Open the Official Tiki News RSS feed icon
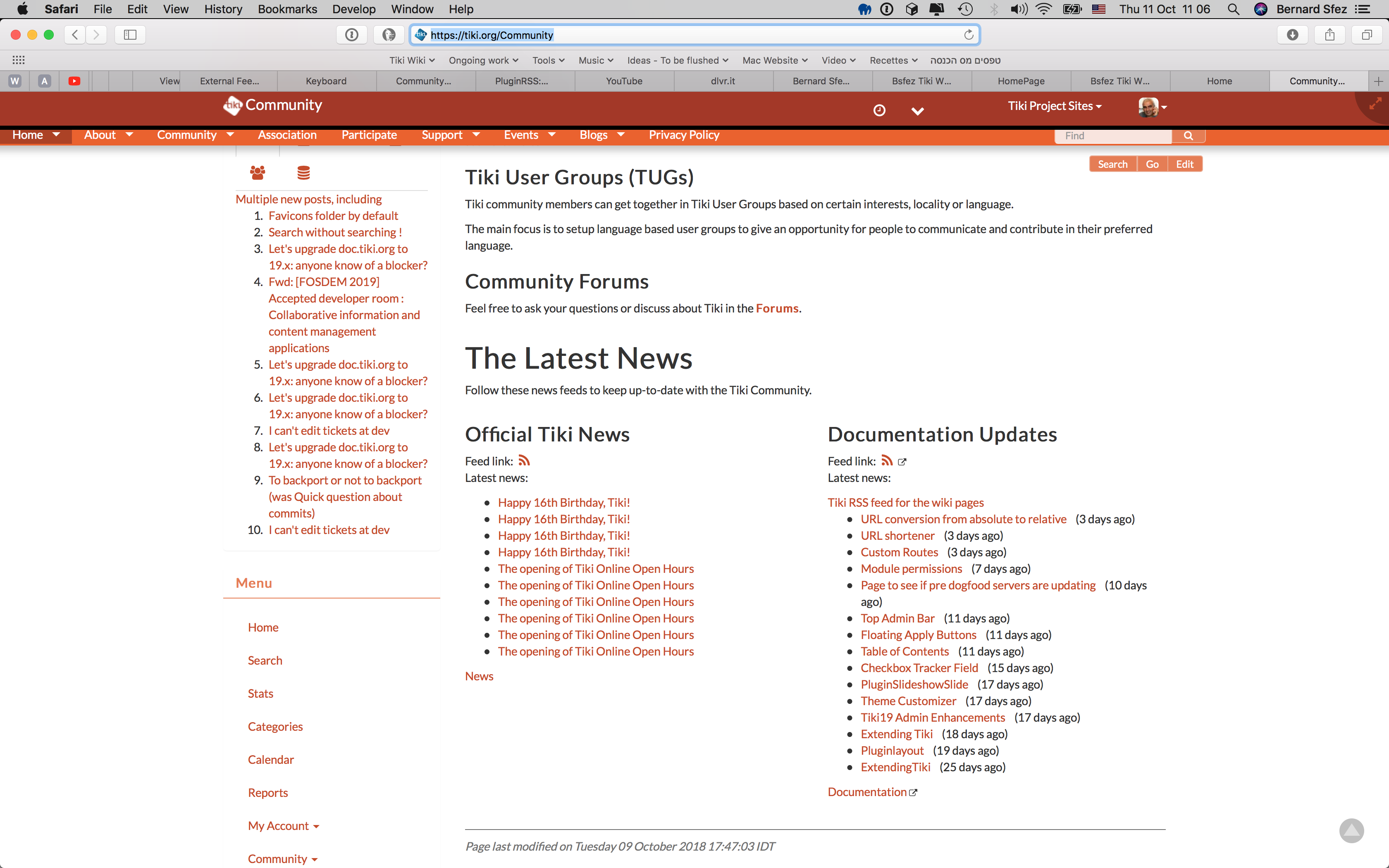The width and height of the screenshot is (1389, 868). pyautogui.click(x=524, y=460)
